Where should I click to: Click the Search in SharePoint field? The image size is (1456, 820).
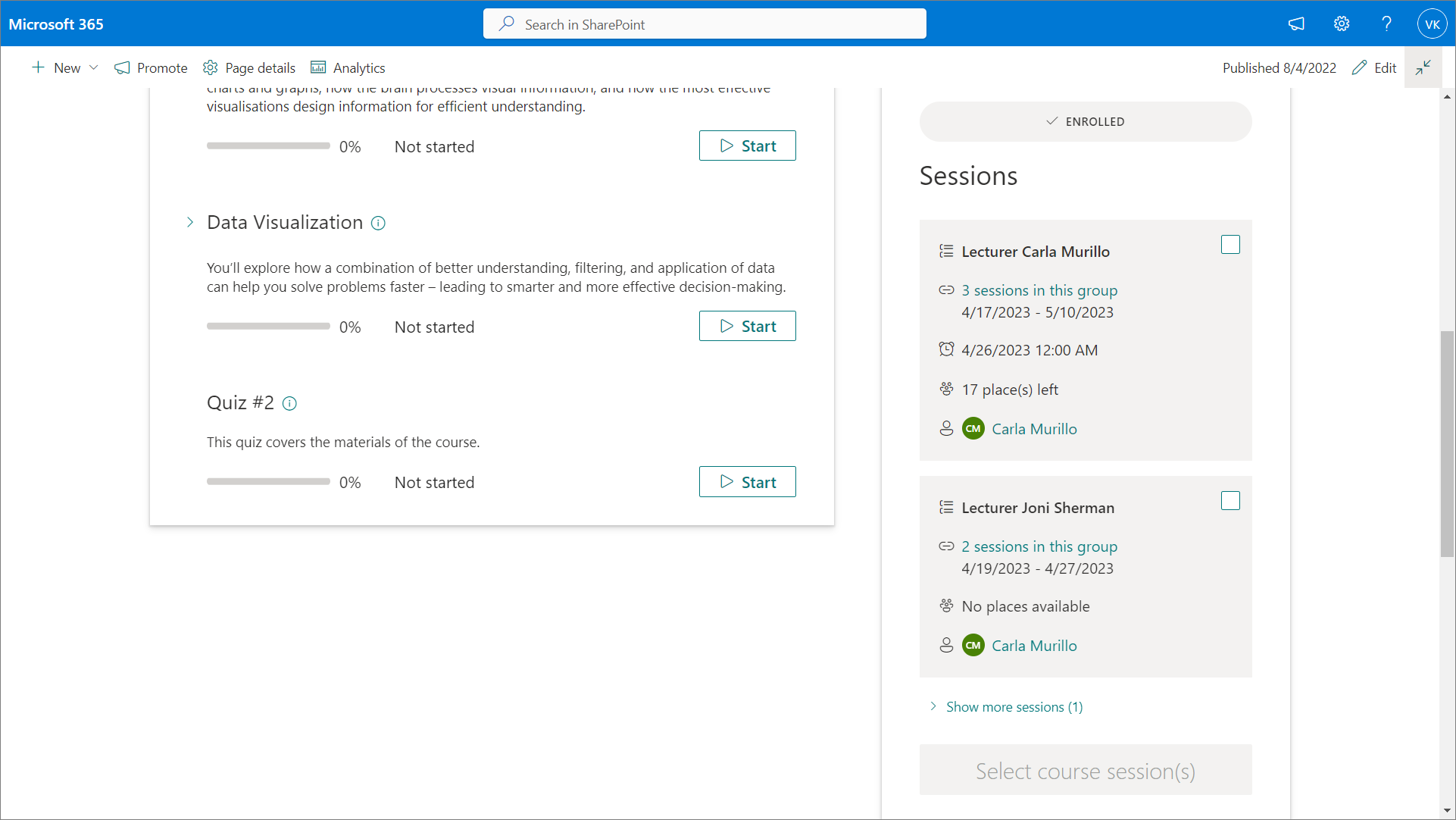(x=705, y=24)
